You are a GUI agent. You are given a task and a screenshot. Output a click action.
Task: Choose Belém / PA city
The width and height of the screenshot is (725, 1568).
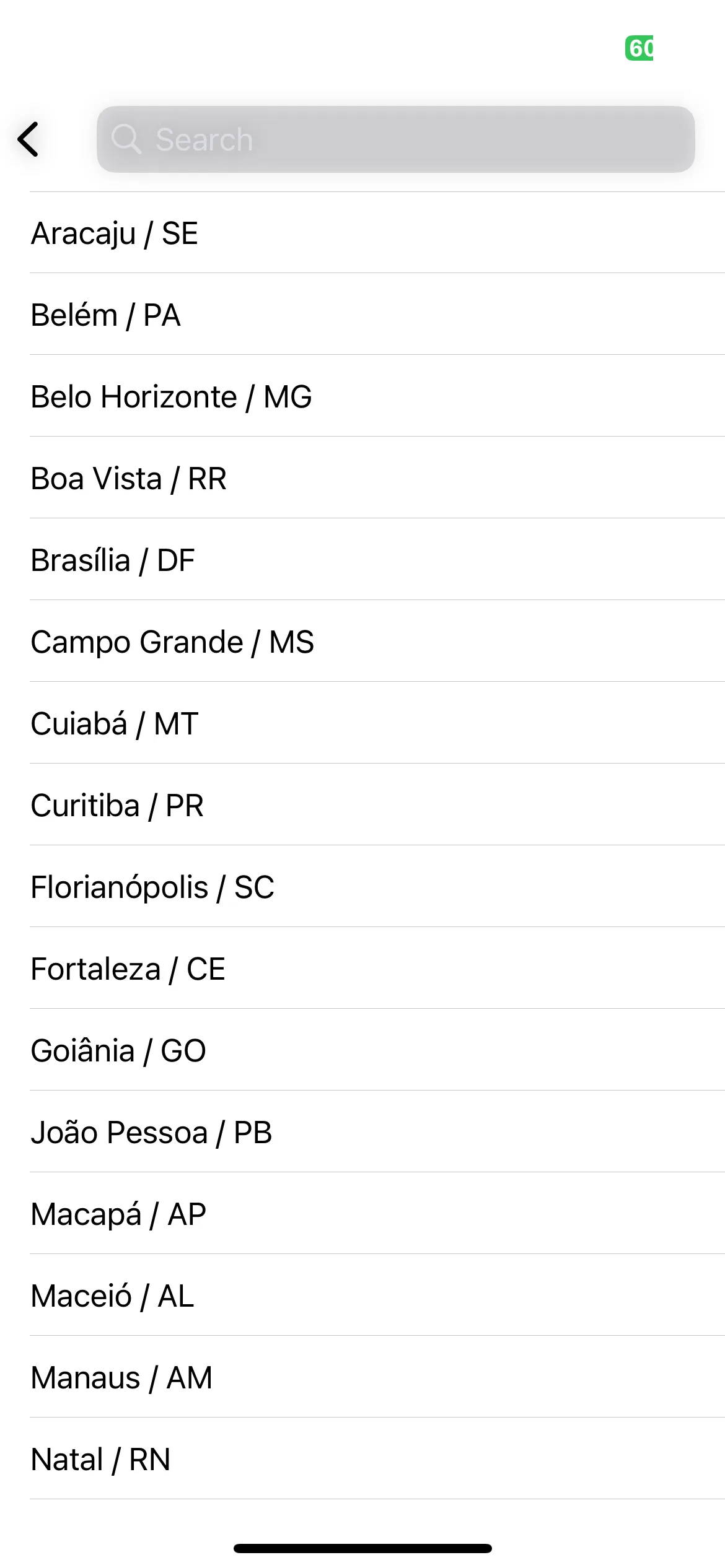pyautogui.click(x=377, y=315)
